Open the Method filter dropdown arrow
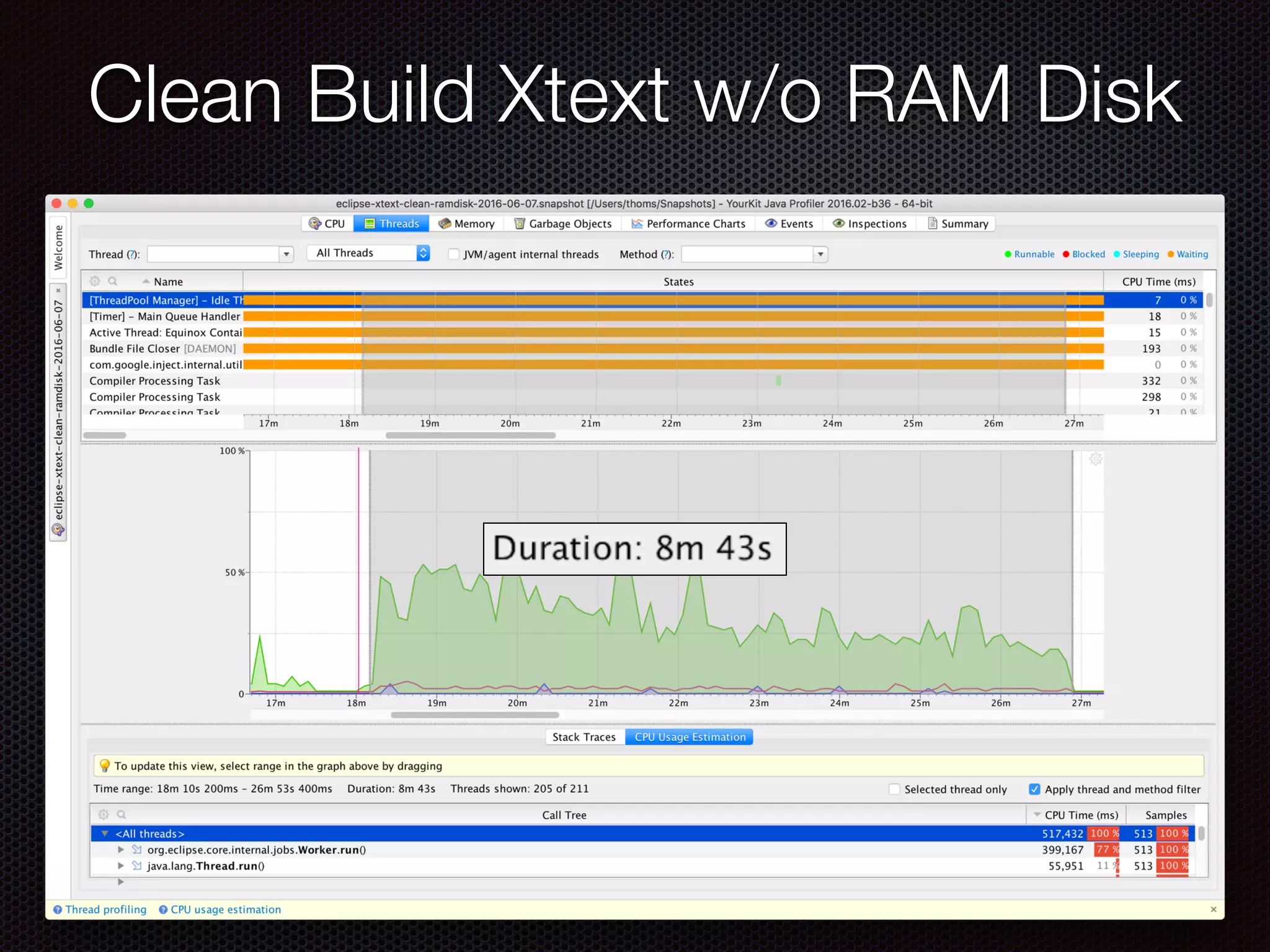 pyautogui.click(x=820, y=254)
